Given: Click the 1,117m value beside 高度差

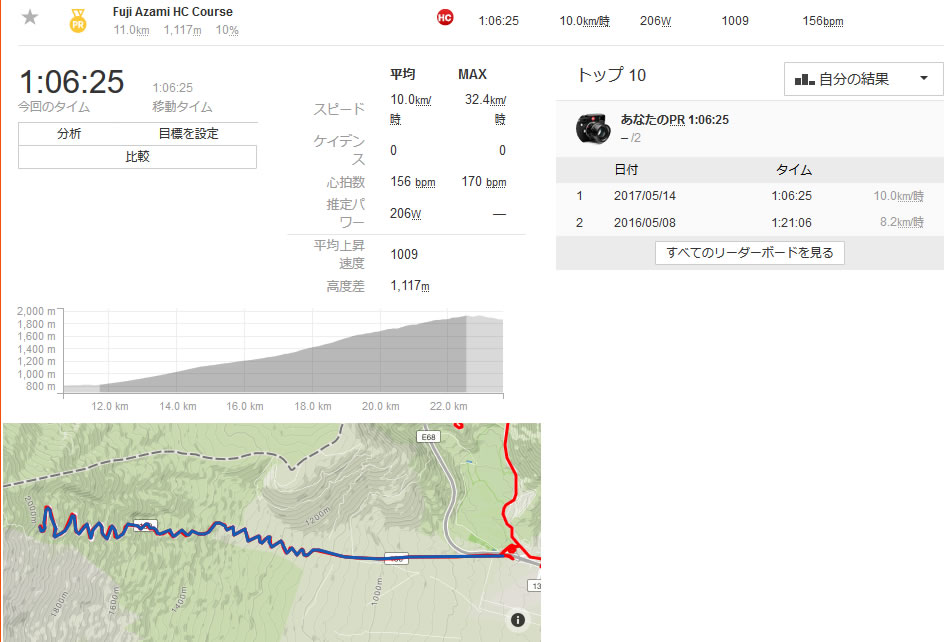Looking at the screenshot, I should point(410,285).
